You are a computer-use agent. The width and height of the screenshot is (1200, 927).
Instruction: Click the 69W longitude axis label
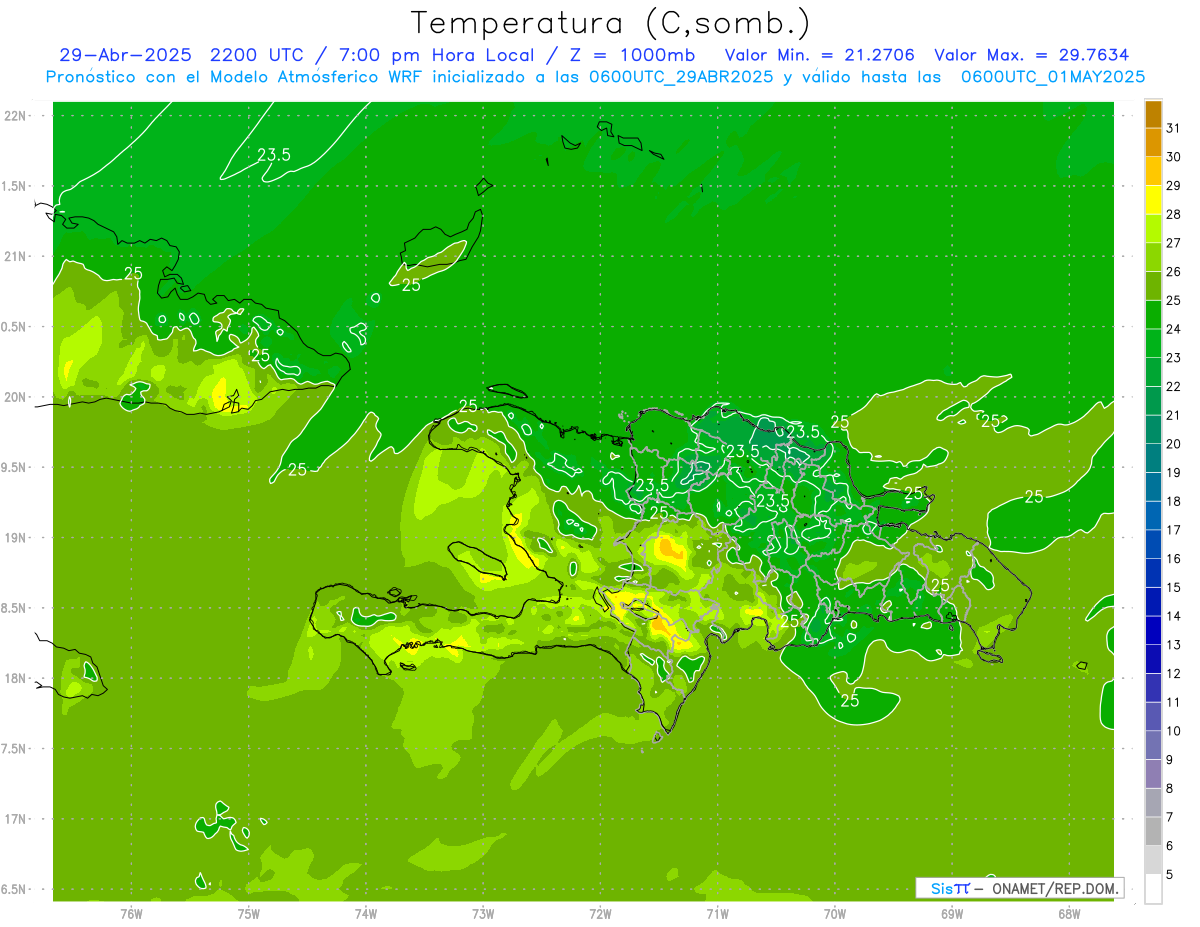pos(952,914)
